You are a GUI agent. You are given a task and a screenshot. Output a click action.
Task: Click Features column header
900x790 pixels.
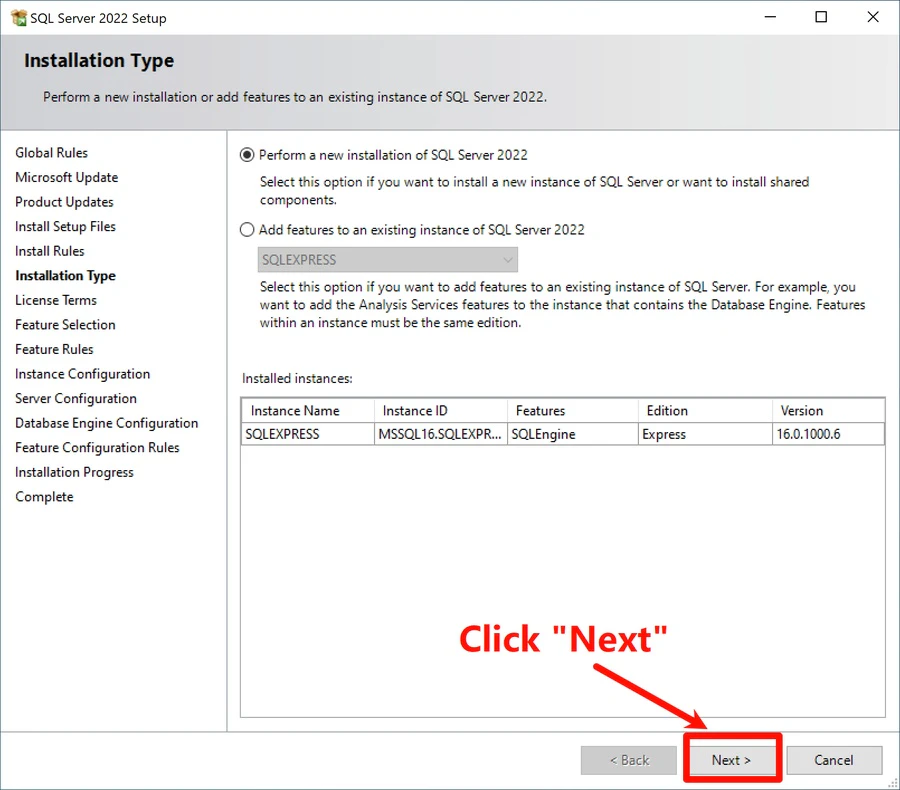click(x=573, y=411)
